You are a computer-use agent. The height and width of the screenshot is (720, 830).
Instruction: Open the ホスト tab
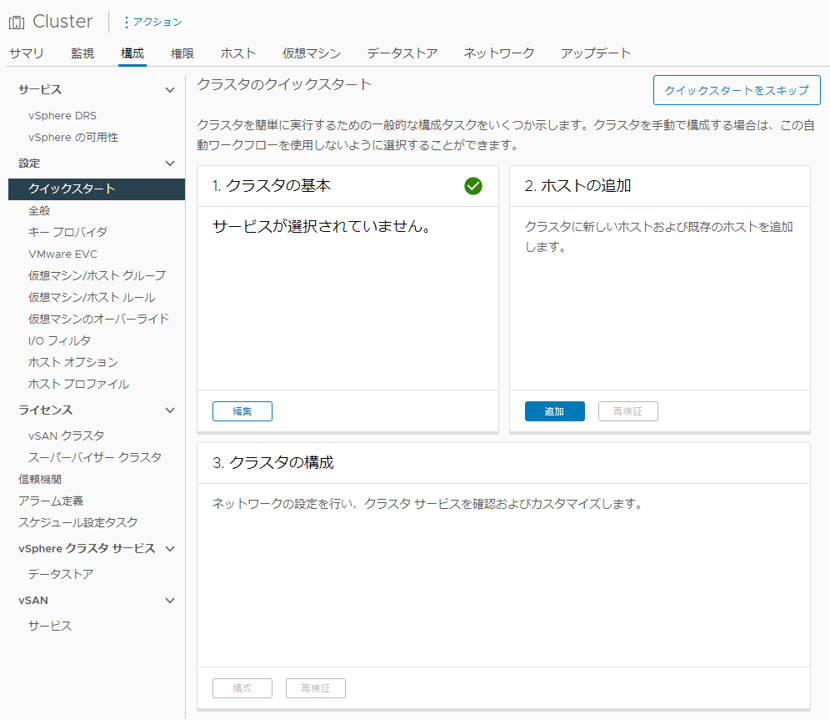(x=238, y=53)
